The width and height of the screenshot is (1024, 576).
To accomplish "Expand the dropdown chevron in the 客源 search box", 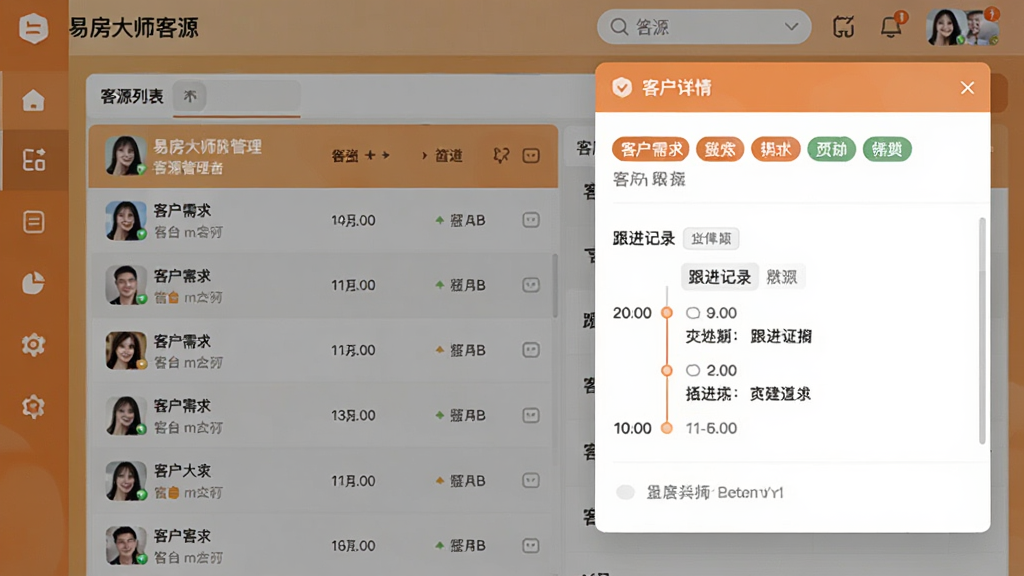I will [792, 27].
